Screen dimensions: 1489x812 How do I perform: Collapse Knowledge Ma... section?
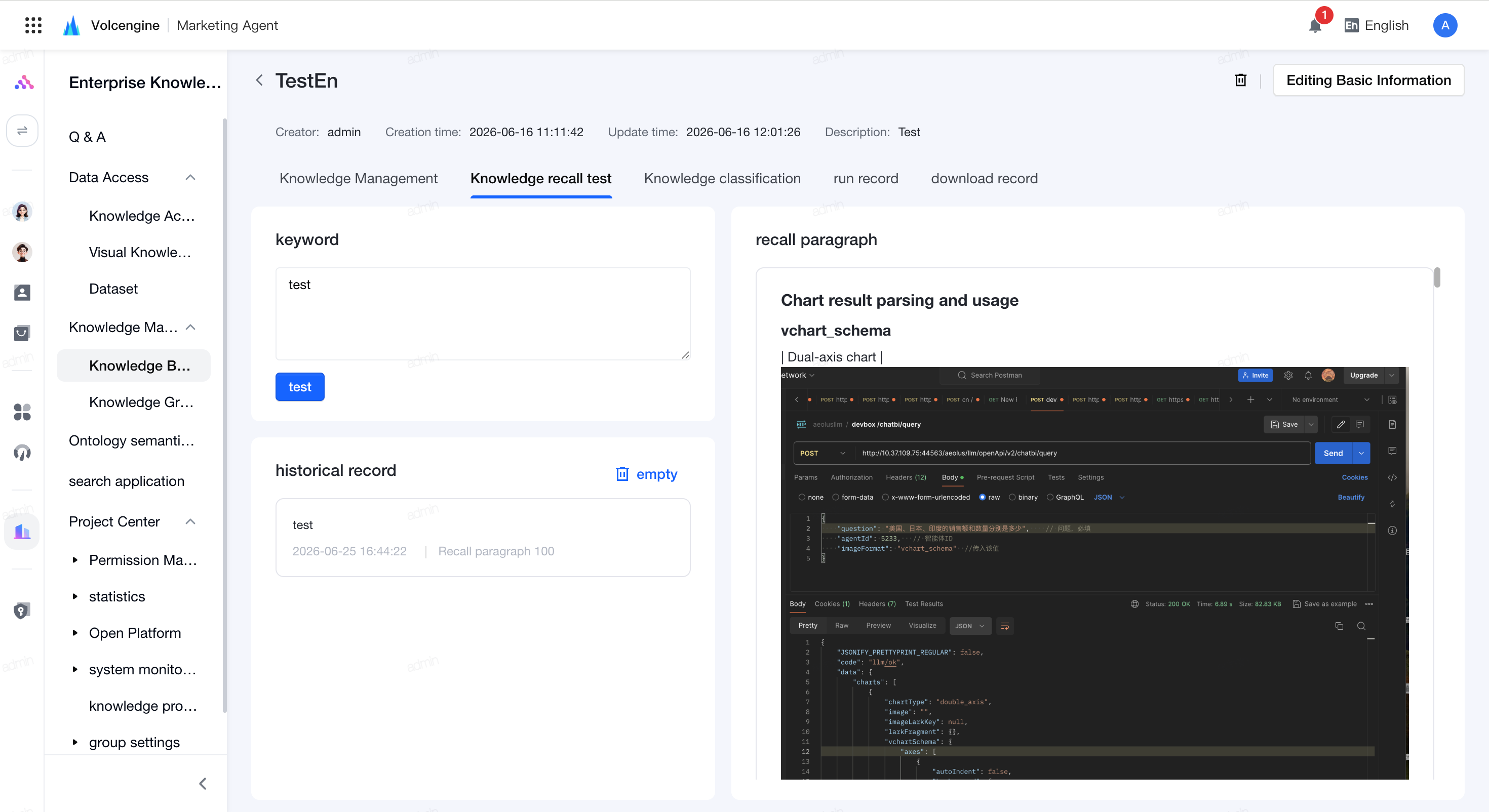click(190, 327)
